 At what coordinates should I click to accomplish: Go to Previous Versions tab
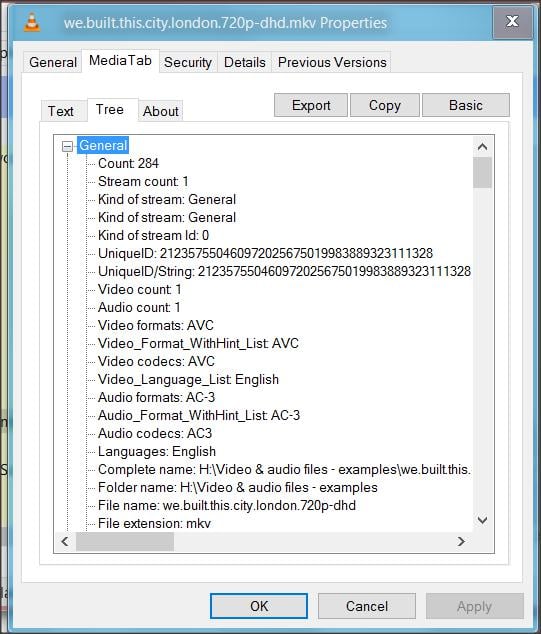332,62
